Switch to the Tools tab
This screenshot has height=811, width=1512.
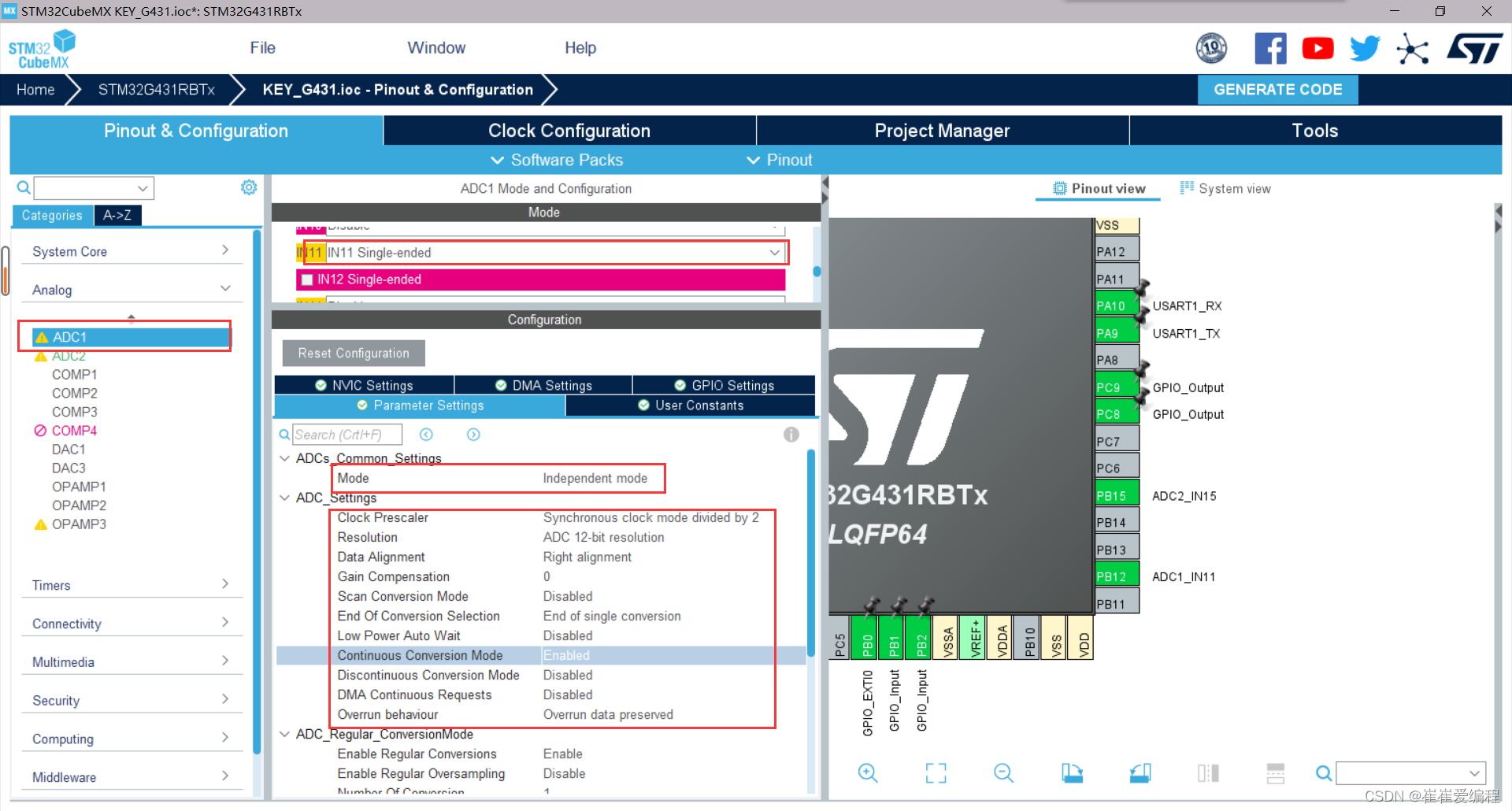[1315, 131]
